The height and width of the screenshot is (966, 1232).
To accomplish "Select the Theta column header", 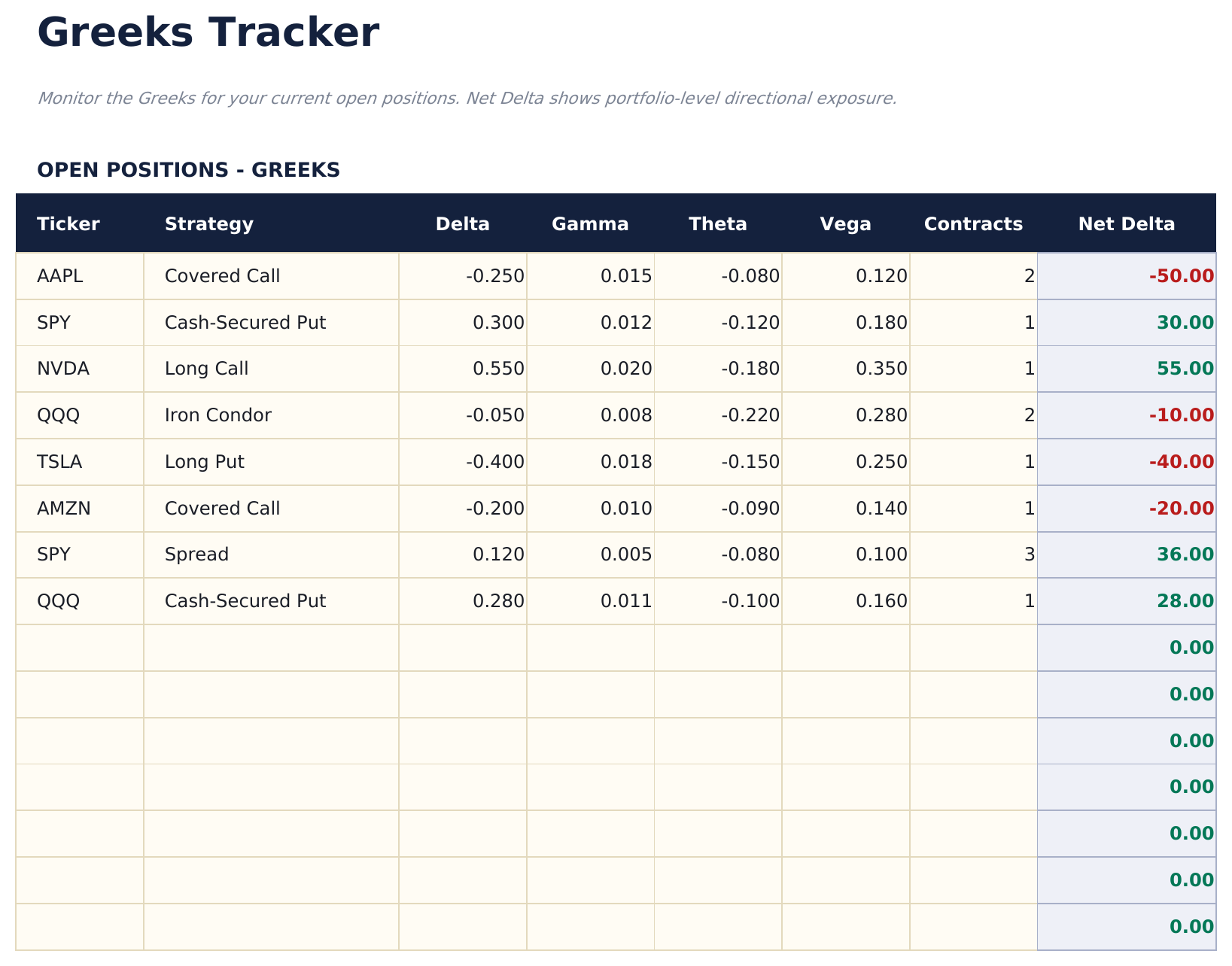I will 717,223.
